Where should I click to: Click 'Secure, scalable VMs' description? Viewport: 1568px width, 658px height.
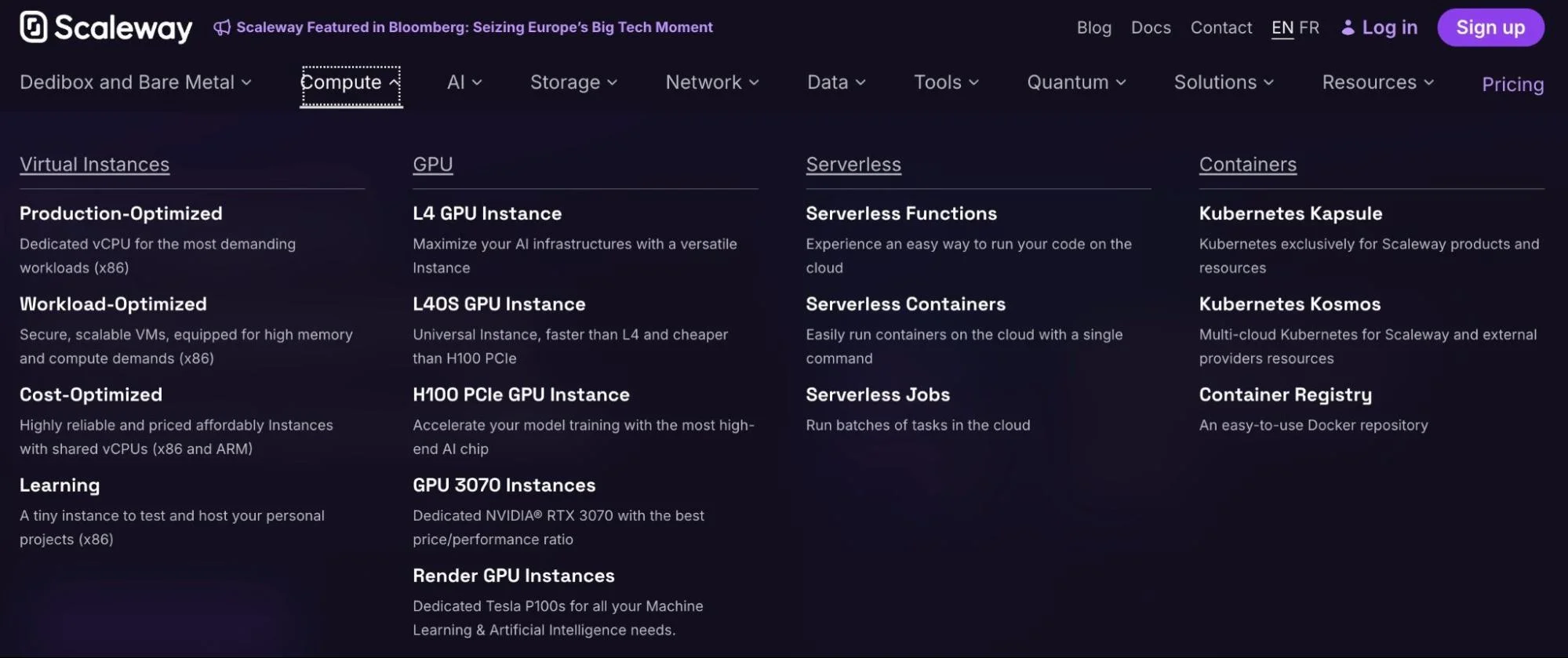pyautogui.click(x=186, y=346)
